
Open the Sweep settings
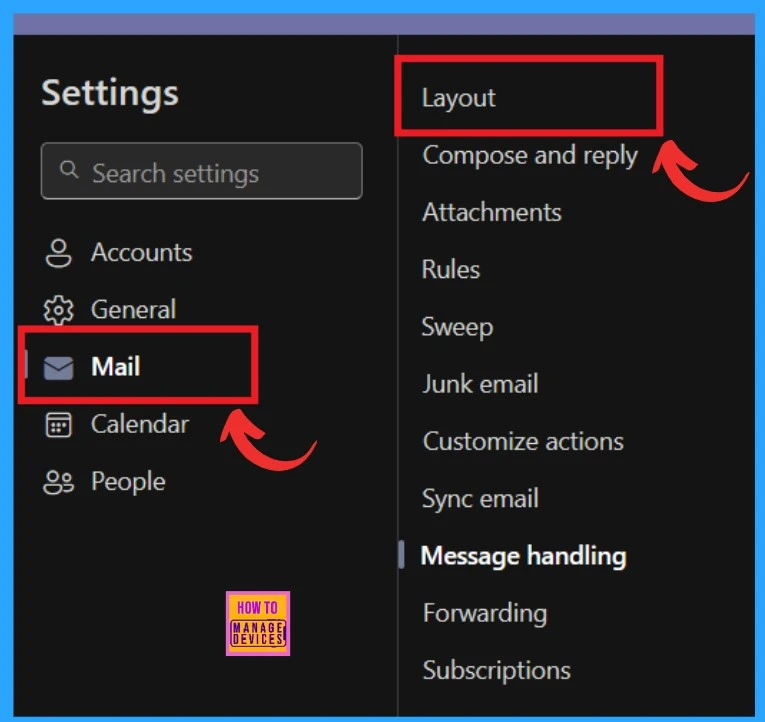[457, 327]
